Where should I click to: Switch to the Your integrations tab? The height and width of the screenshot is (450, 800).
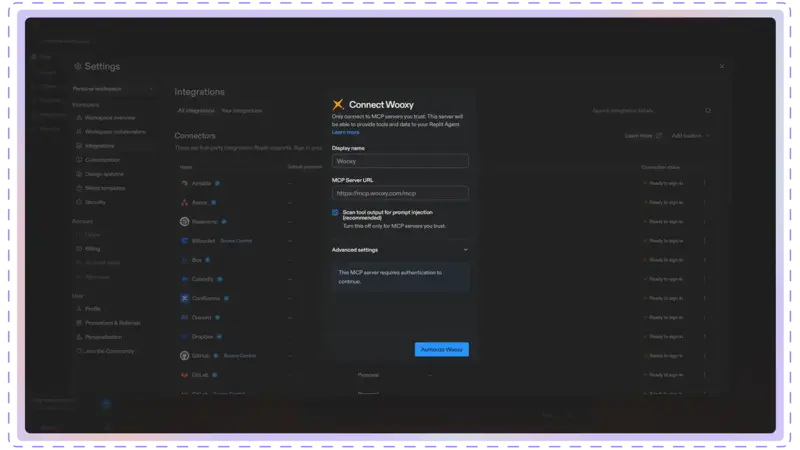click(x=242, y=111)
